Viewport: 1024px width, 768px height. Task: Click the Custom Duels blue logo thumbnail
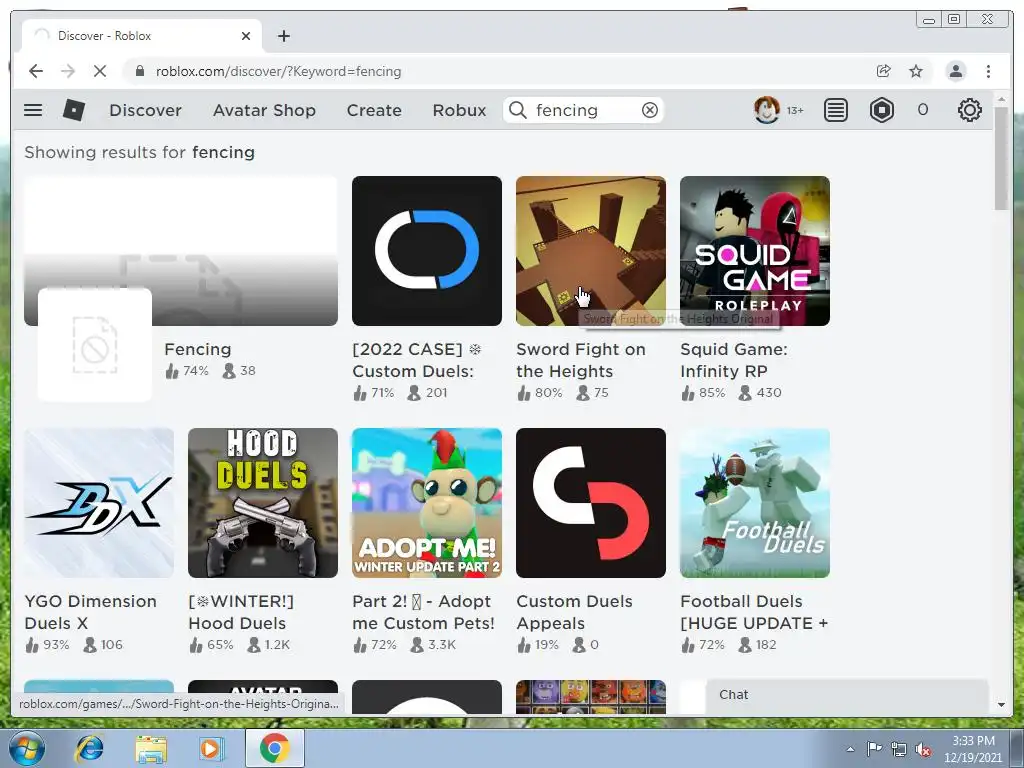(x=427, y=251)
